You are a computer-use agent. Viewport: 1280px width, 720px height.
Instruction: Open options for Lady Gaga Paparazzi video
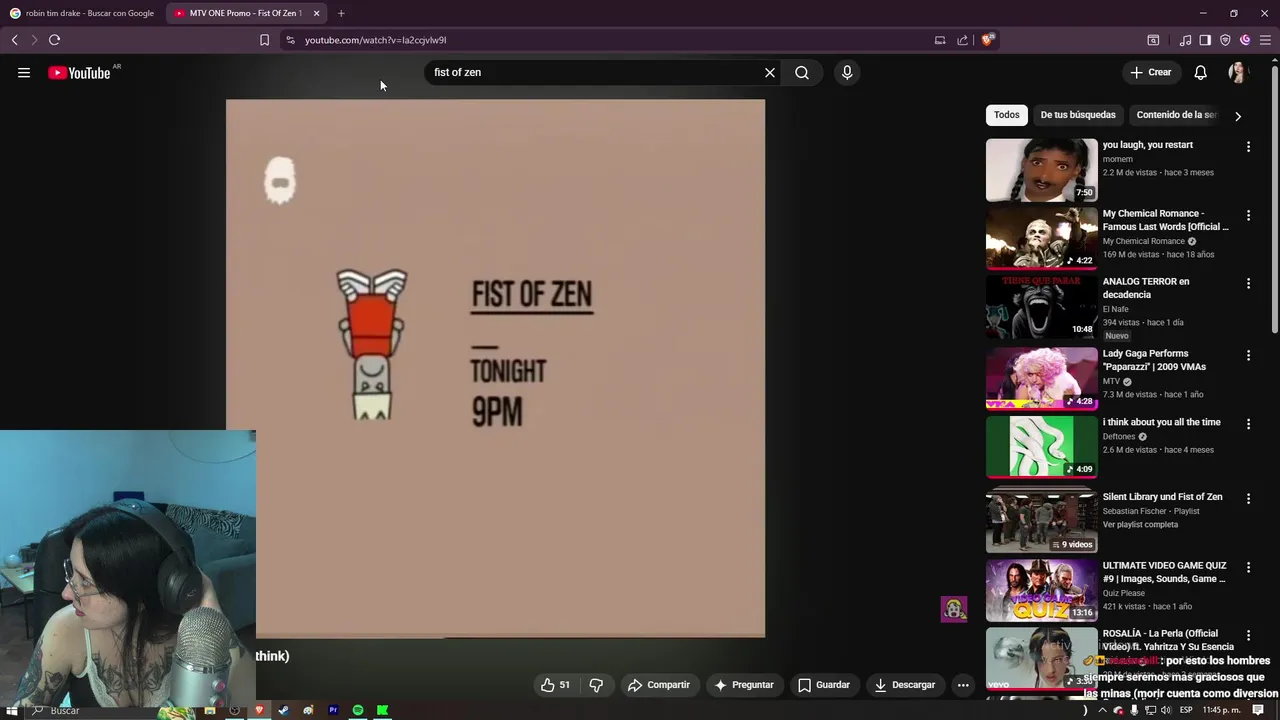[x=1248, y=355]
